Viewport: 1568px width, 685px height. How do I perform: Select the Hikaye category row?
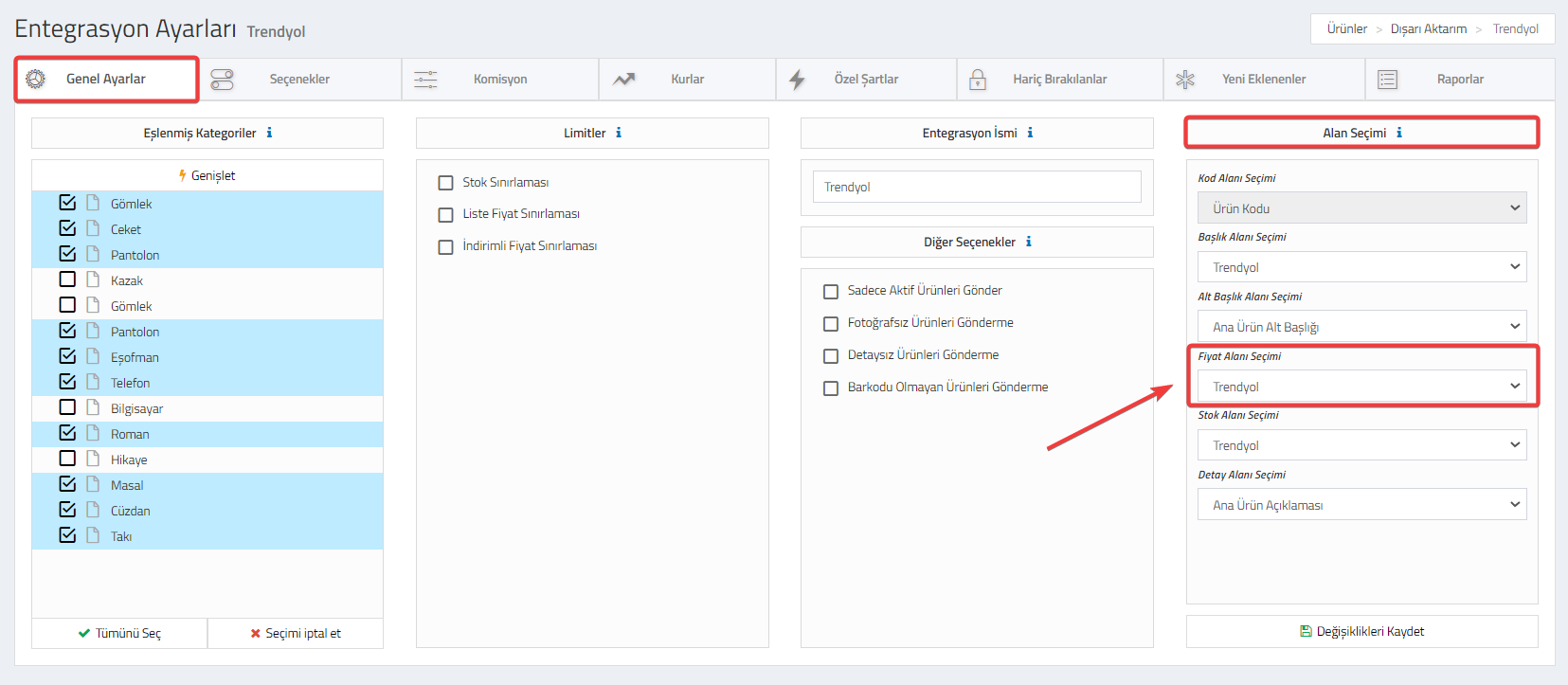(207, 460)
